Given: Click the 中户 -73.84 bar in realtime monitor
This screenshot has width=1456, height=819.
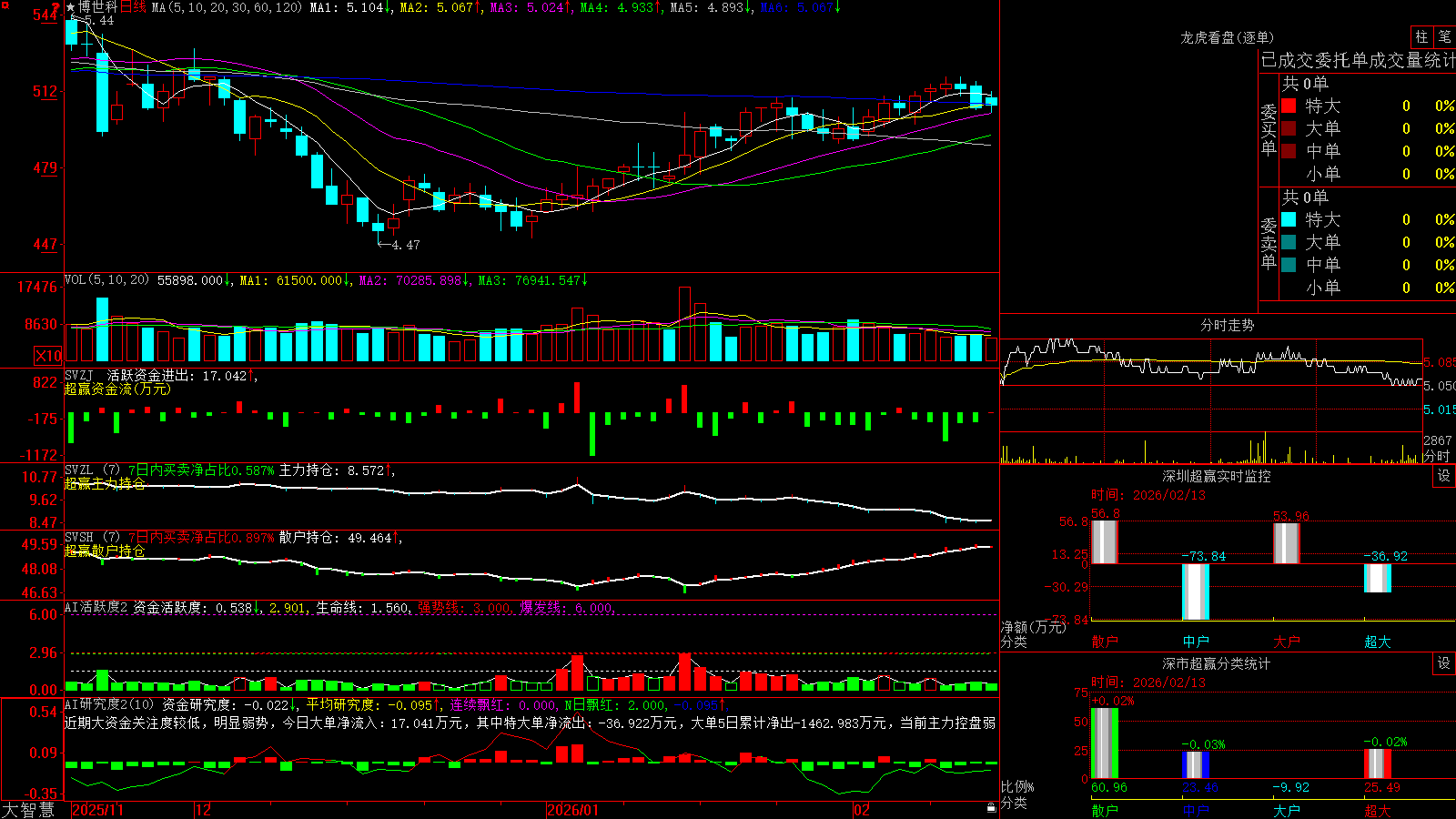Looking at the screenshot, I should click(1196, 591).
